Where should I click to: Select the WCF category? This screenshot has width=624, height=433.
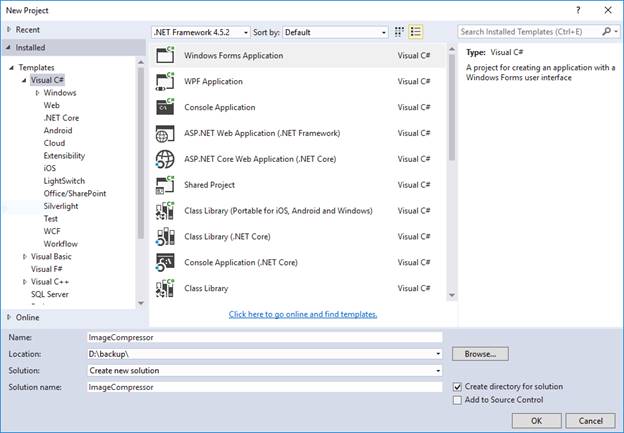coord(52,231)
